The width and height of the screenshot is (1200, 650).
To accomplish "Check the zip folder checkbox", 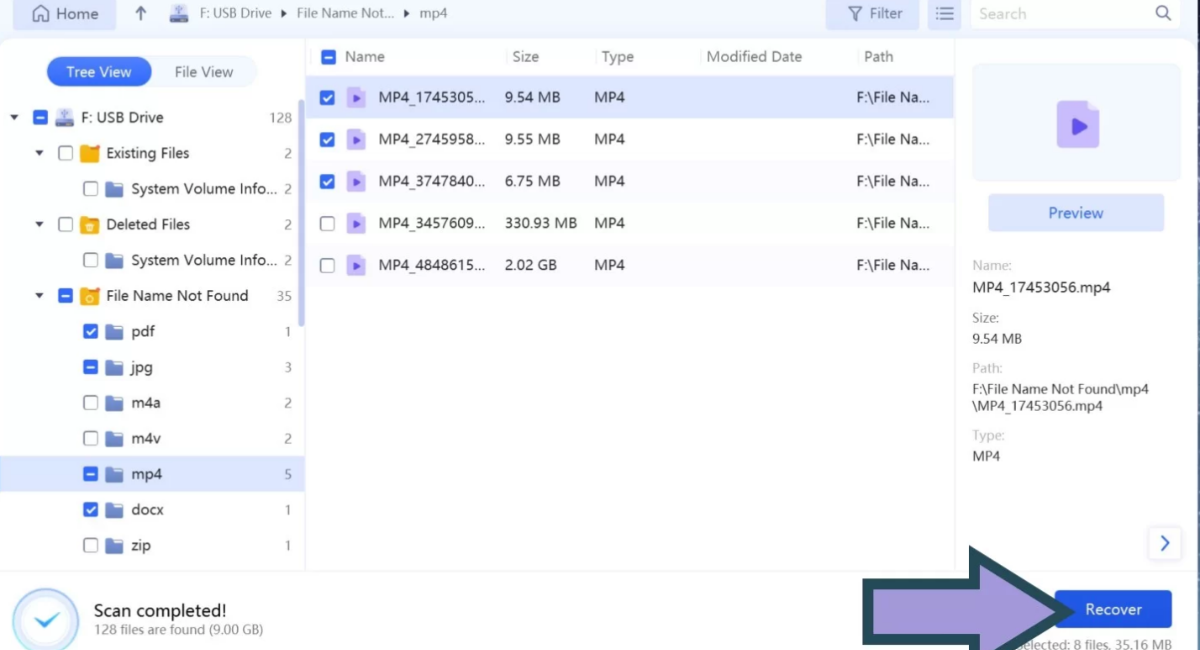I will [90, 545].
